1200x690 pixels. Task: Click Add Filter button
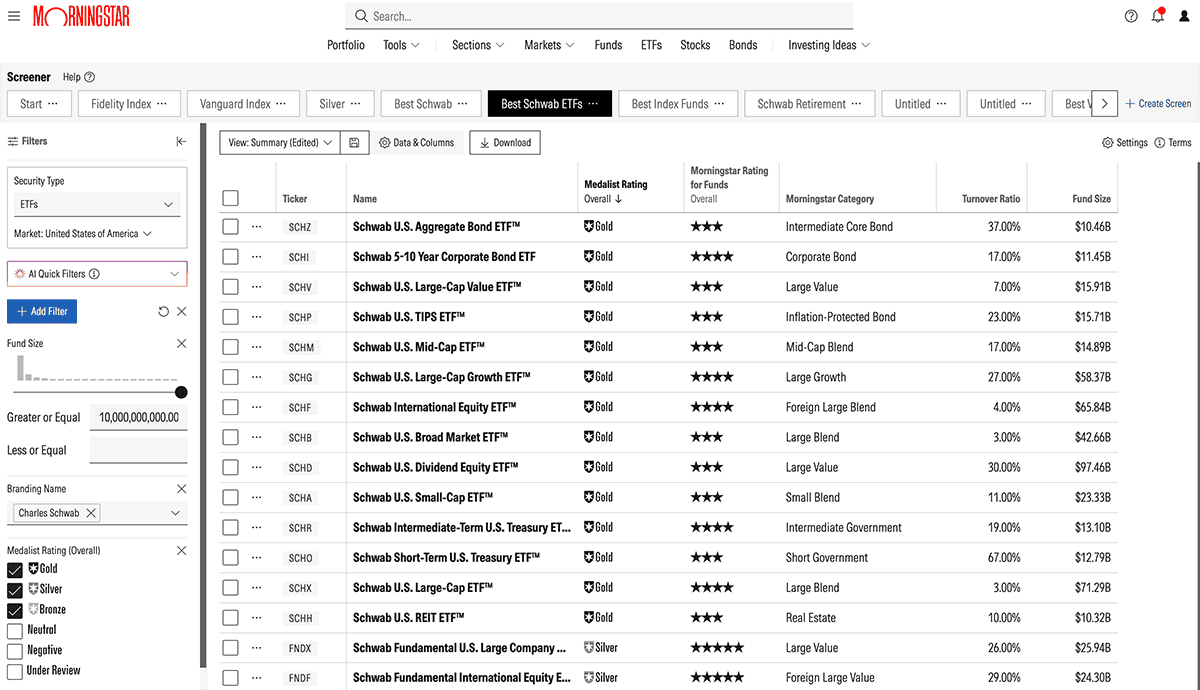42,311
